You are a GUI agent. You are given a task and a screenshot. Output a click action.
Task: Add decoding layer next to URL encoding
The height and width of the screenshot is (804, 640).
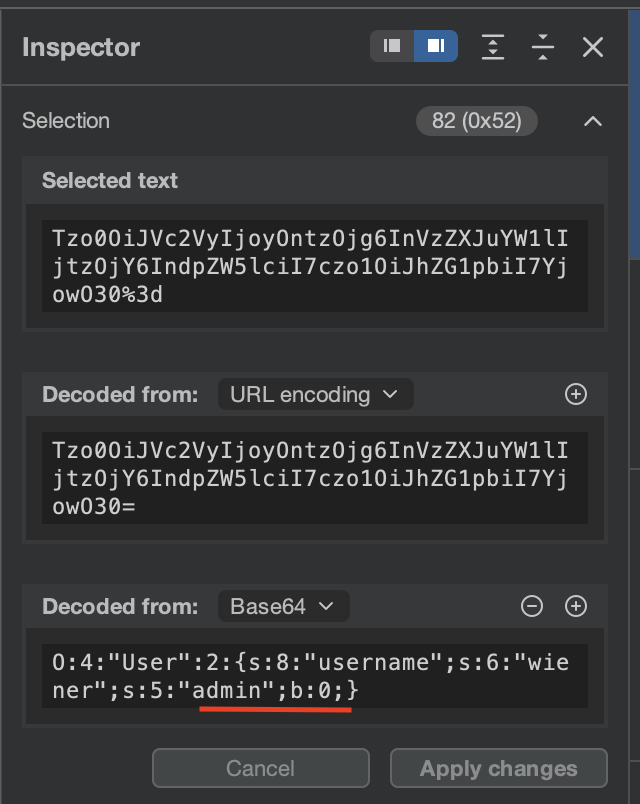[x=576, y=394]
